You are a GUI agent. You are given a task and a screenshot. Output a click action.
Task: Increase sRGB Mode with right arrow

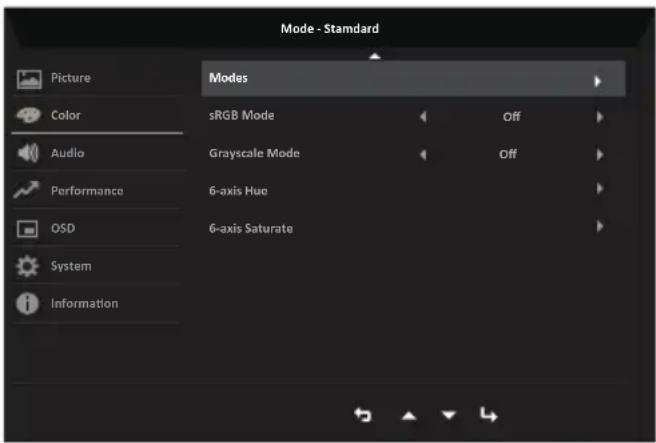pos(600,117)
